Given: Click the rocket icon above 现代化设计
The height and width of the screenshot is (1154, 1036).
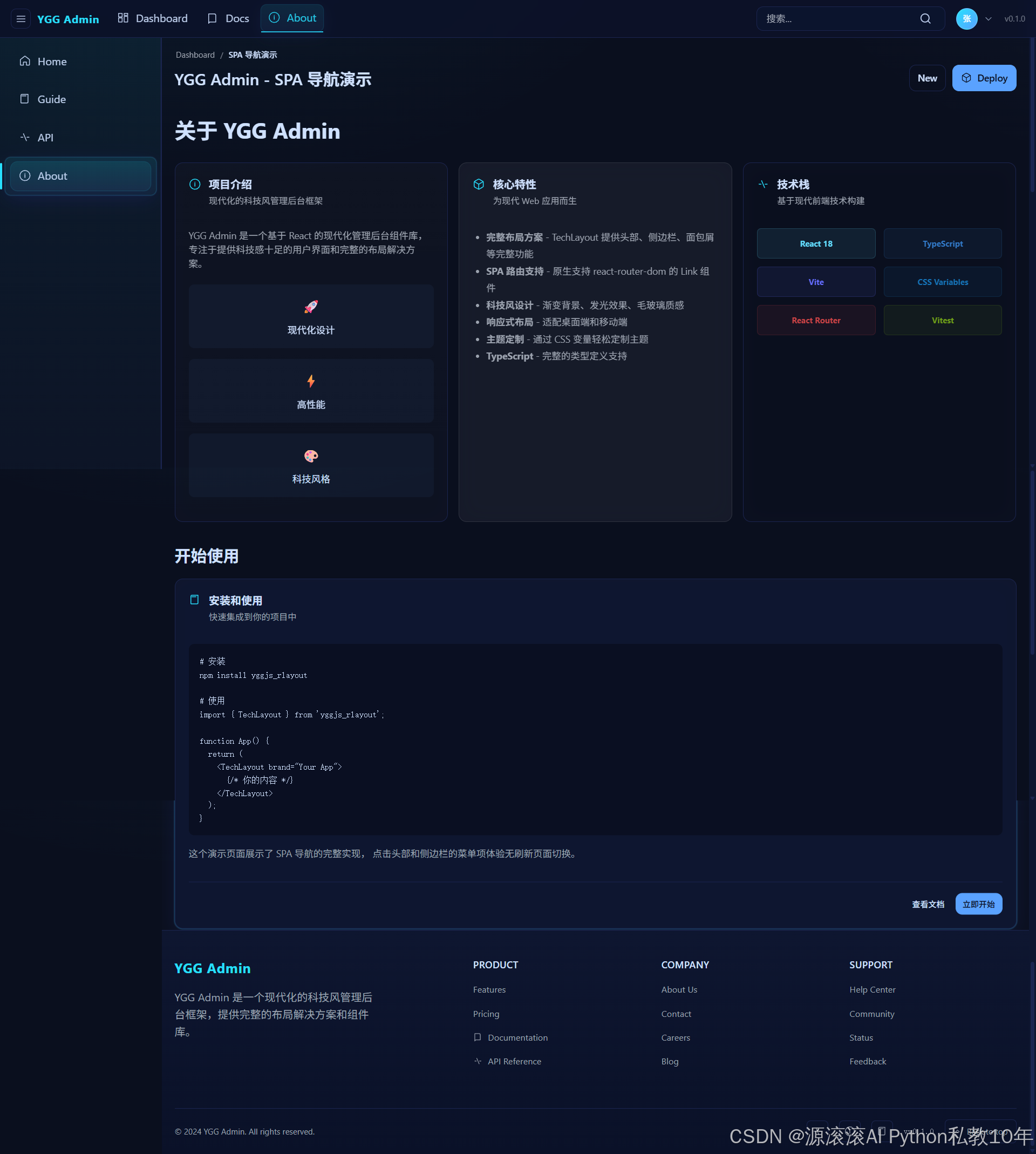Looking at the screenshot, I should (x=311, y=307).
